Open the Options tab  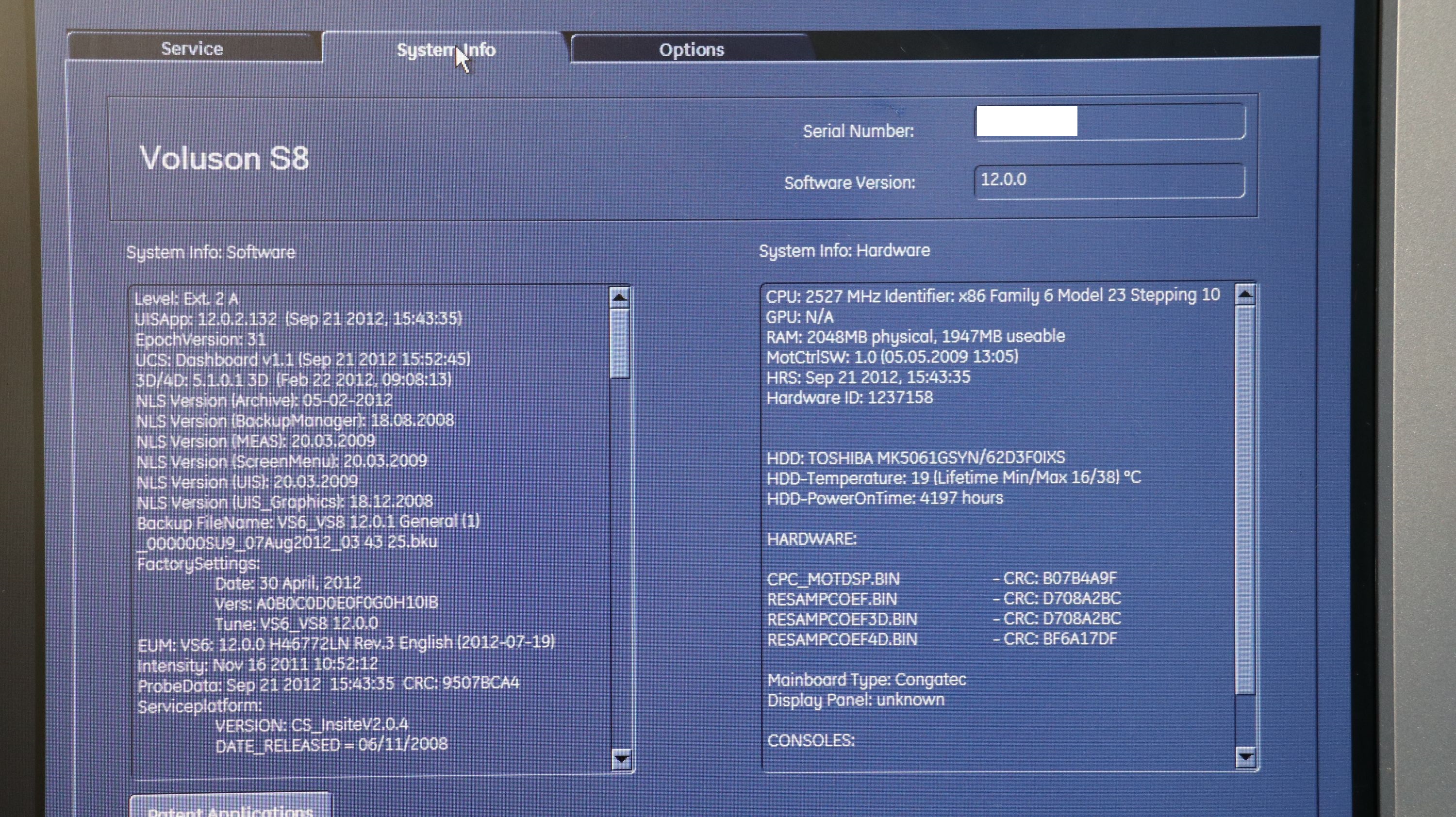pos(691,49)
